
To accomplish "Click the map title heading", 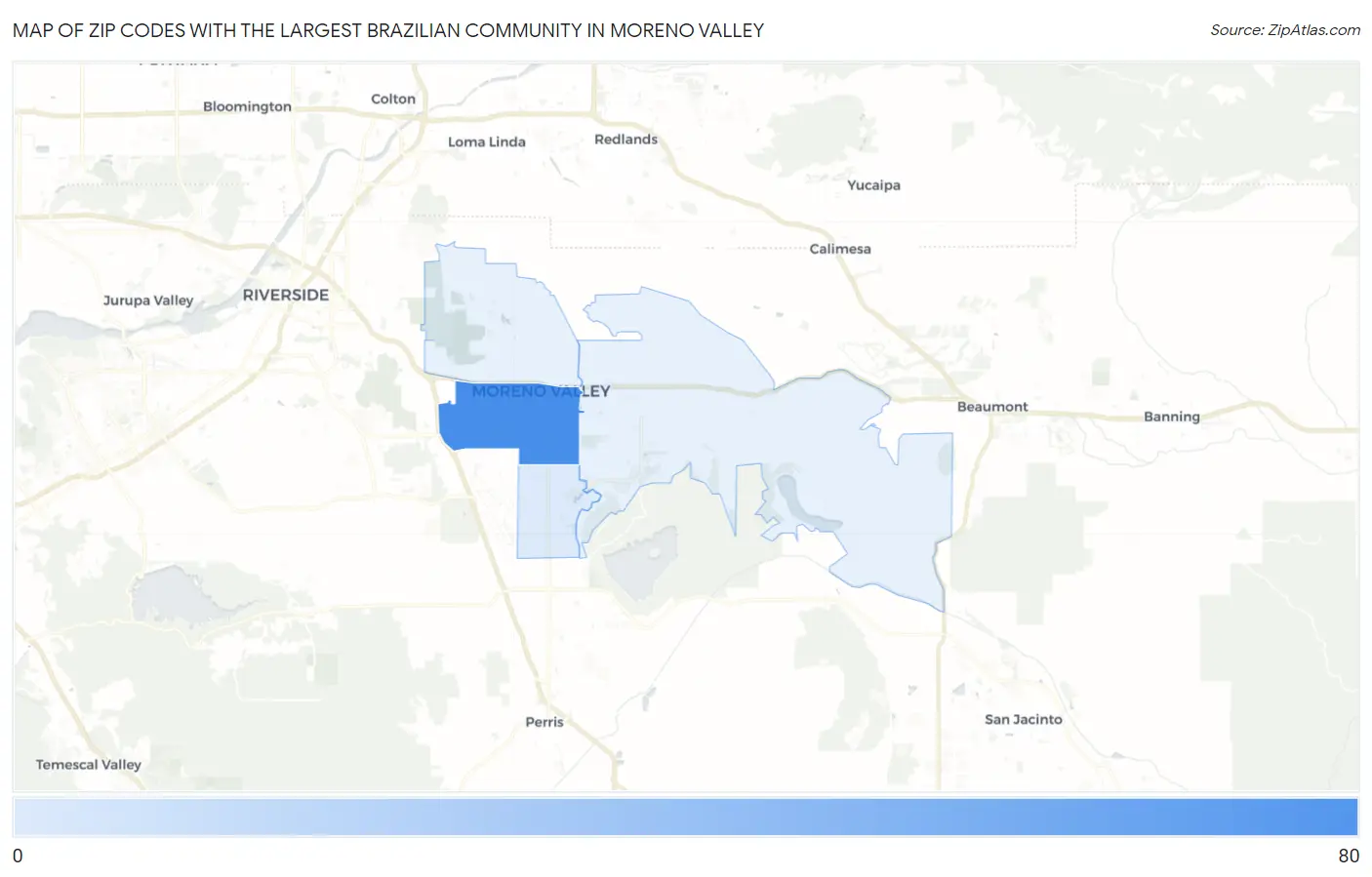I will point(388,30).
